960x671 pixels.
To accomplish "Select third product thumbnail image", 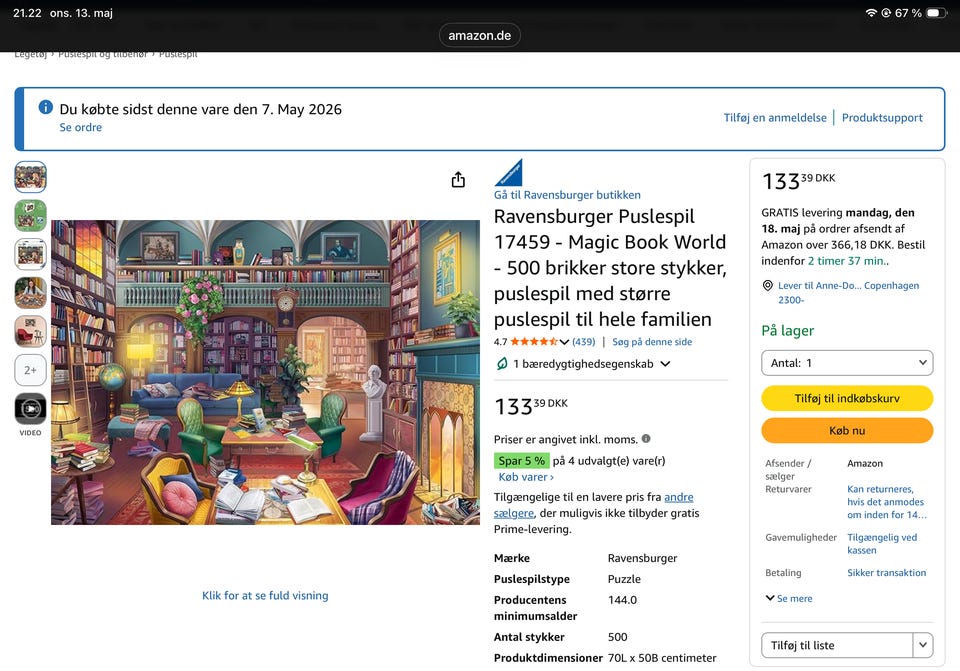I will coord(31,254).
